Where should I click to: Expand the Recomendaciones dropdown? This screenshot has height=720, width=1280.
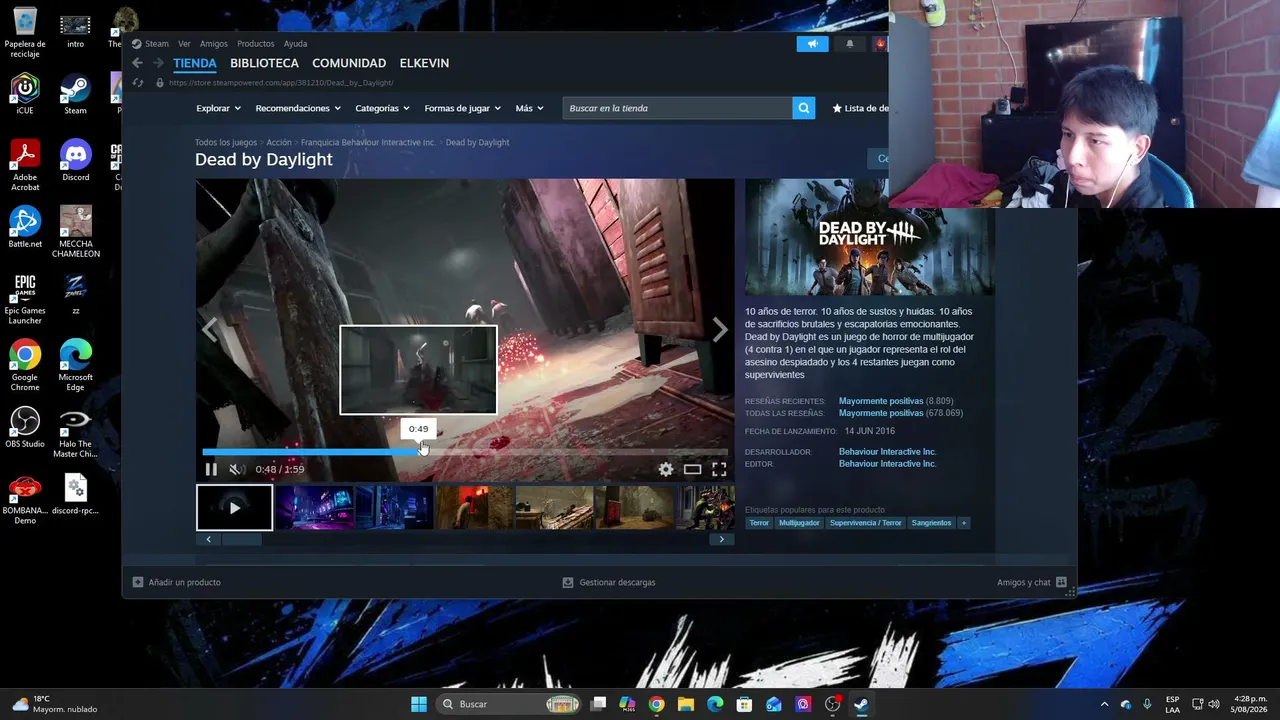(298, 108)
